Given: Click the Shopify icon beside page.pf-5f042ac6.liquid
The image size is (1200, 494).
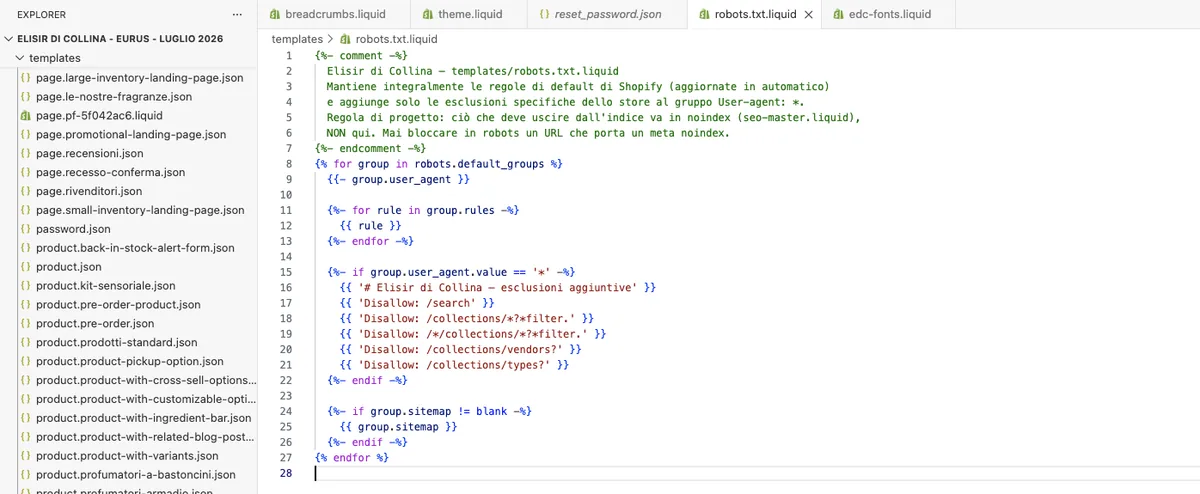Looking at the screenshot, I should [25, 115].
